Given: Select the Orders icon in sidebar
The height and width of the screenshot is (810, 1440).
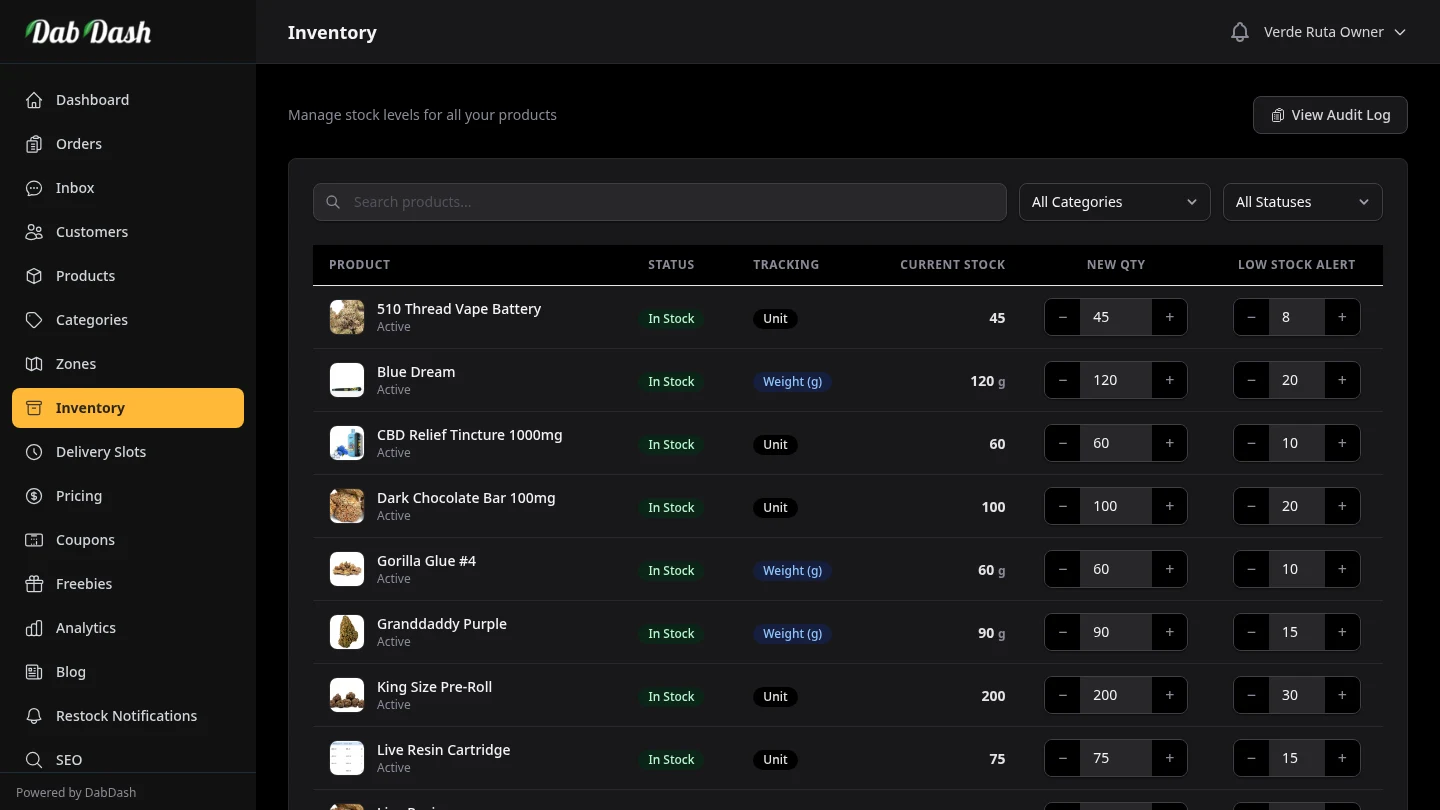Looking at the screenshot, I should click(x=33, y=144).
